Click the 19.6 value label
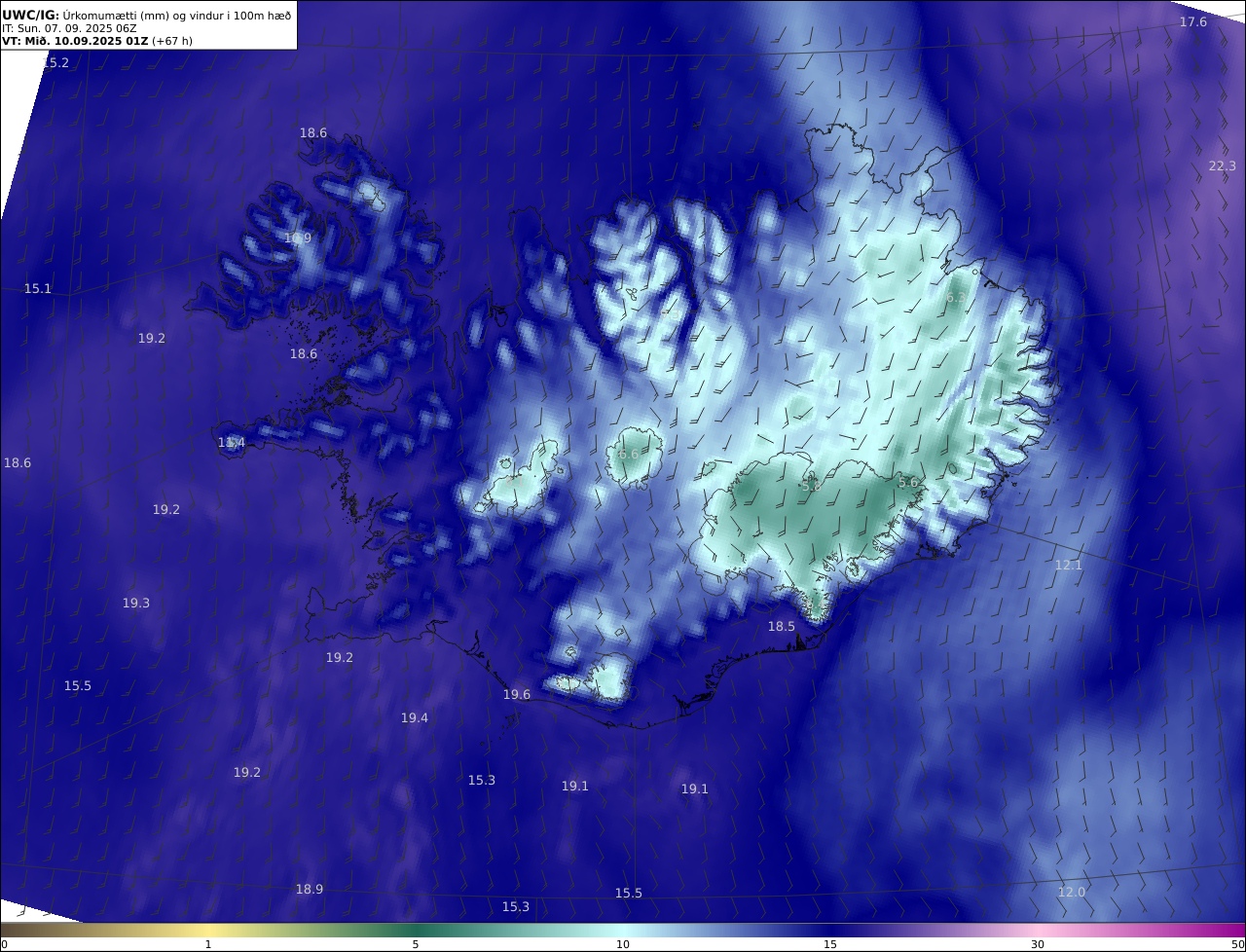1246x952 pixels. 517,694
